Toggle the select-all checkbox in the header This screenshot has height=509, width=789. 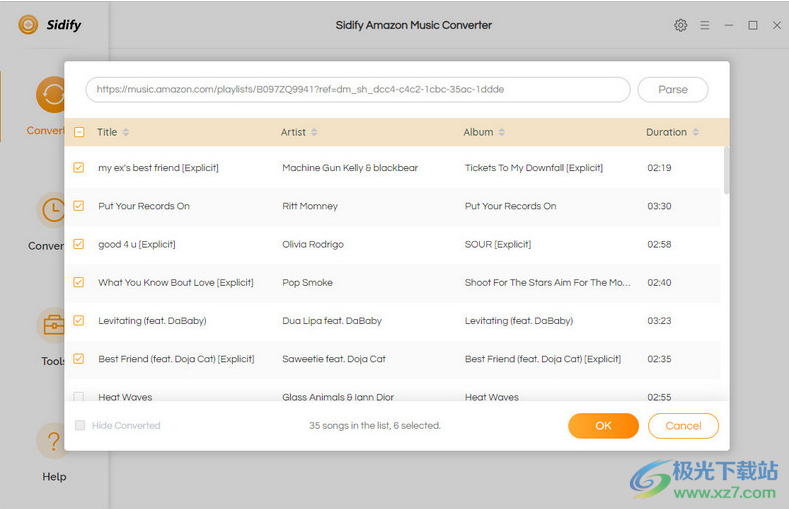pyautogui.click(x=79, y=132)
